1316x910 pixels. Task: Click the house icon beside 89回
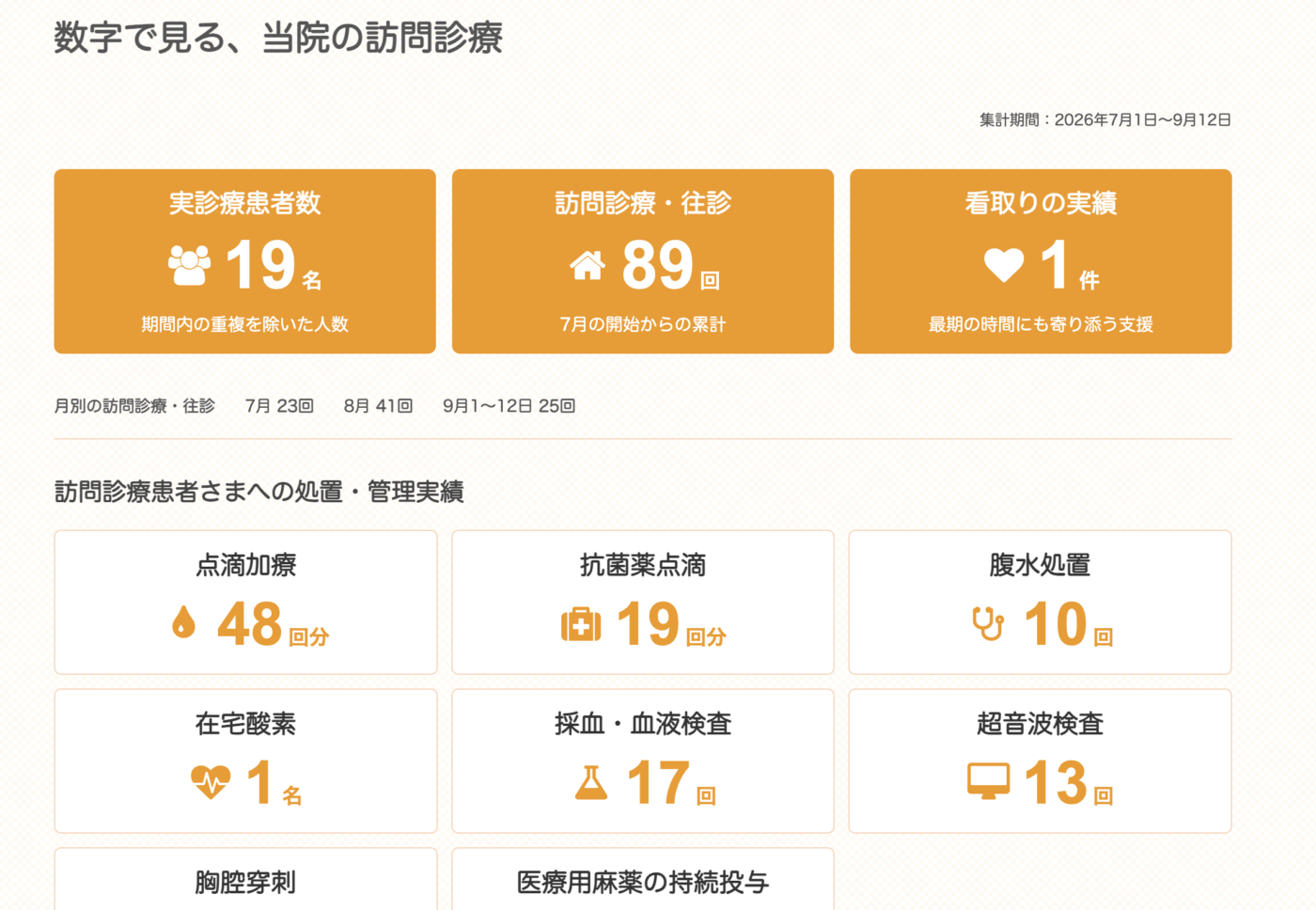[x=587, y=266]
